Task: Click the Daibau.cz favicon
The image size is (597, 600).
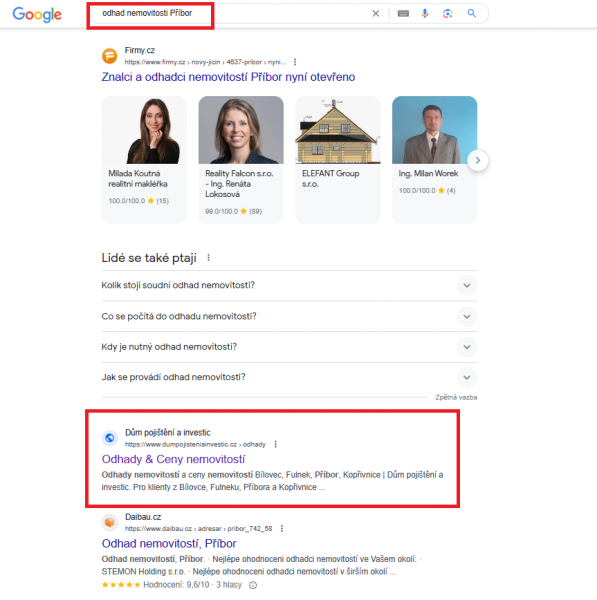Action: click(109, 522)
